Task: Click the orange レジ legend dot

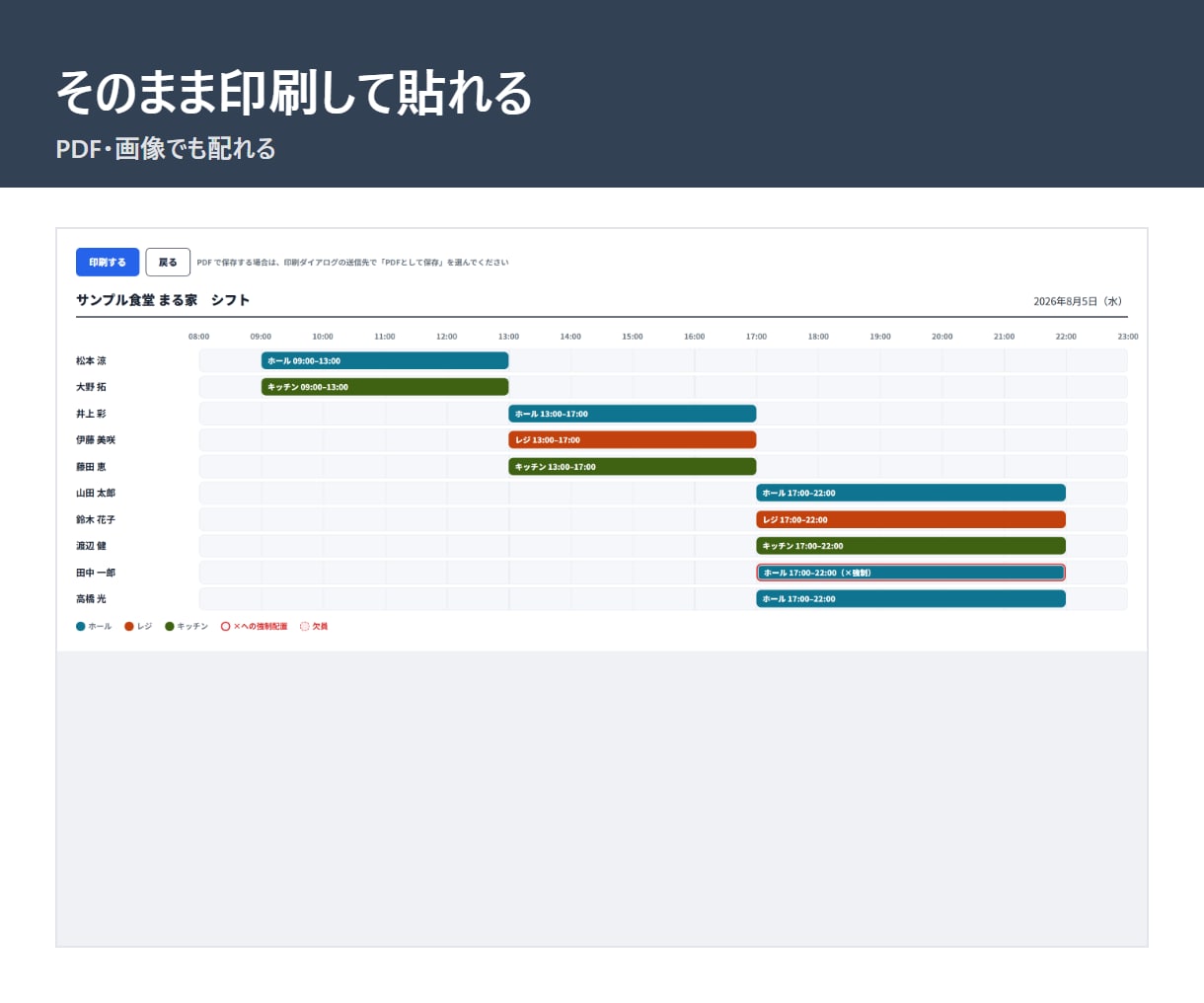Action: click(x=129, y=626)
